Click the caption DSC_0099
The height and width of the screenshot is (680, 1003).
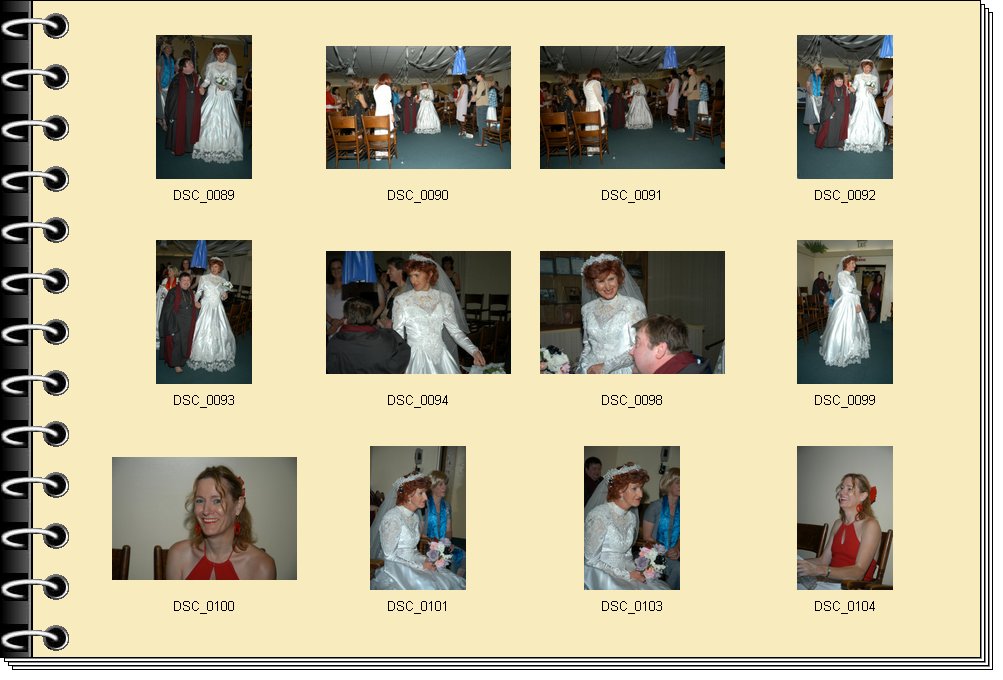[x=845, y=400]
